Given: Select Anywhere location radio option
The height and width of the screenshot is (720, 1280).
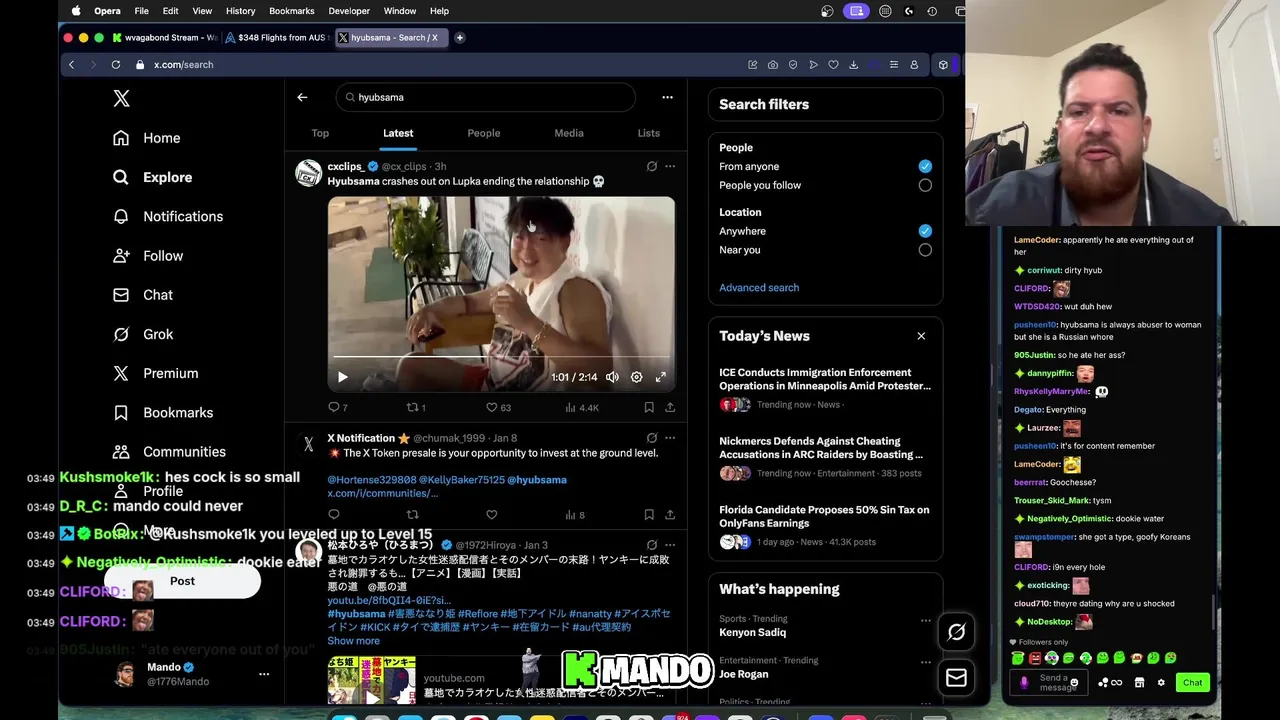Looking at the screenshot, I should pyautogui.click(x=925, y=231).
